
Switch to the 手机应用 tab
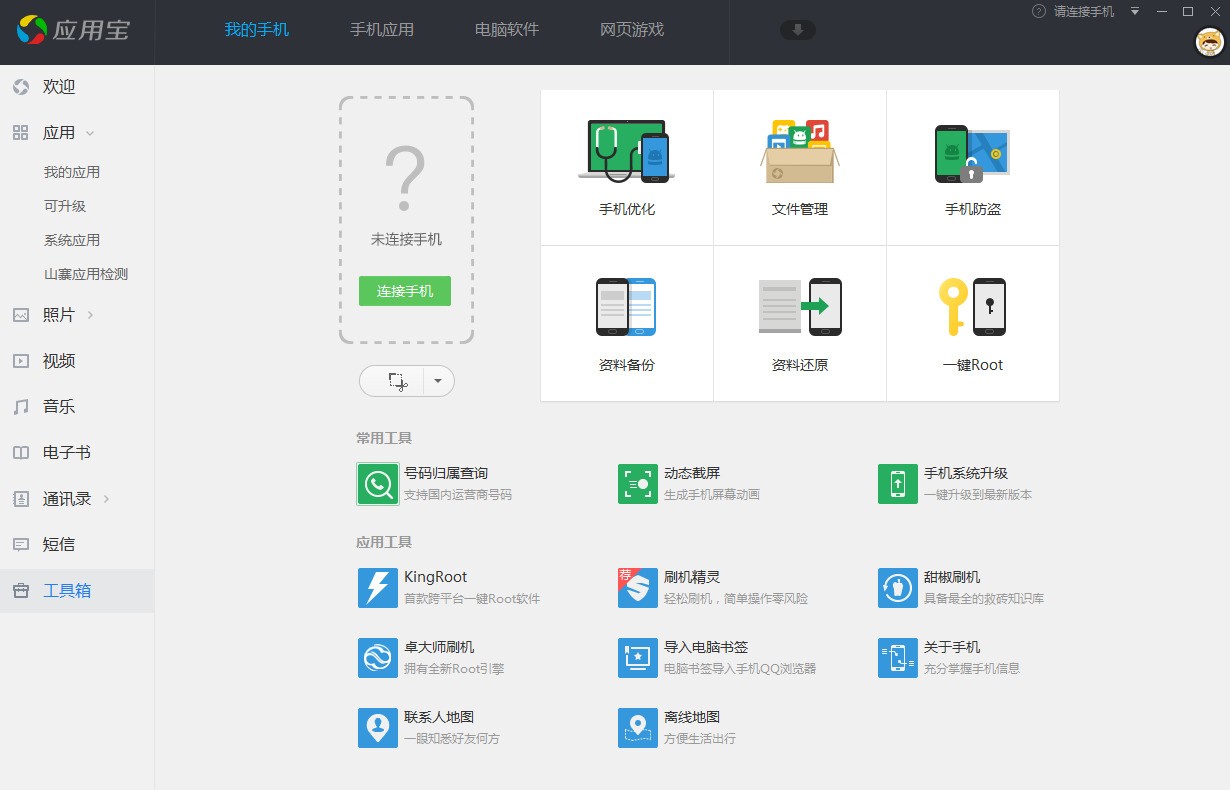382,30
